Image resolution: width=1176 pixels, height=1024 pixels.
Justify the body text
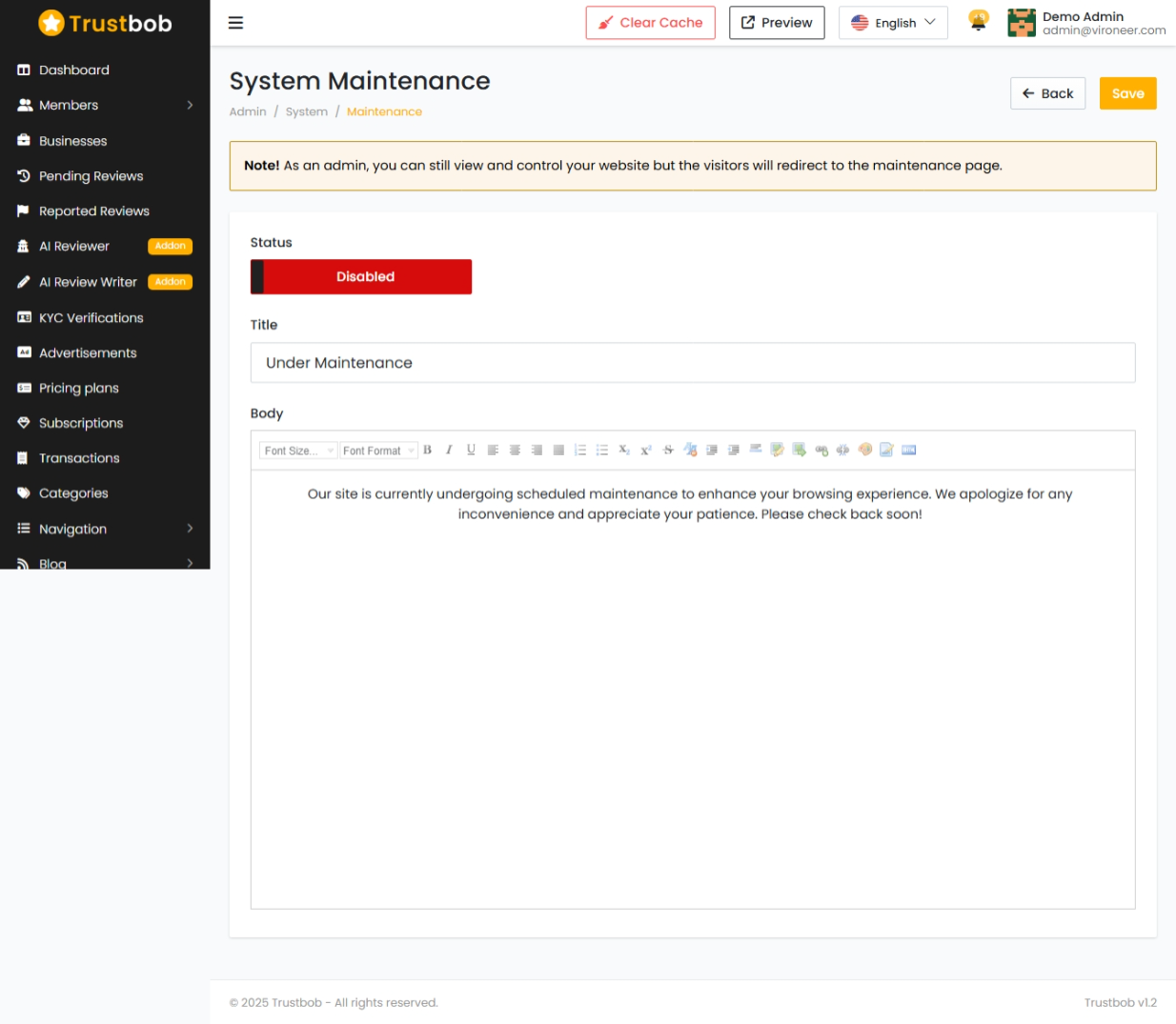(558, 450)
